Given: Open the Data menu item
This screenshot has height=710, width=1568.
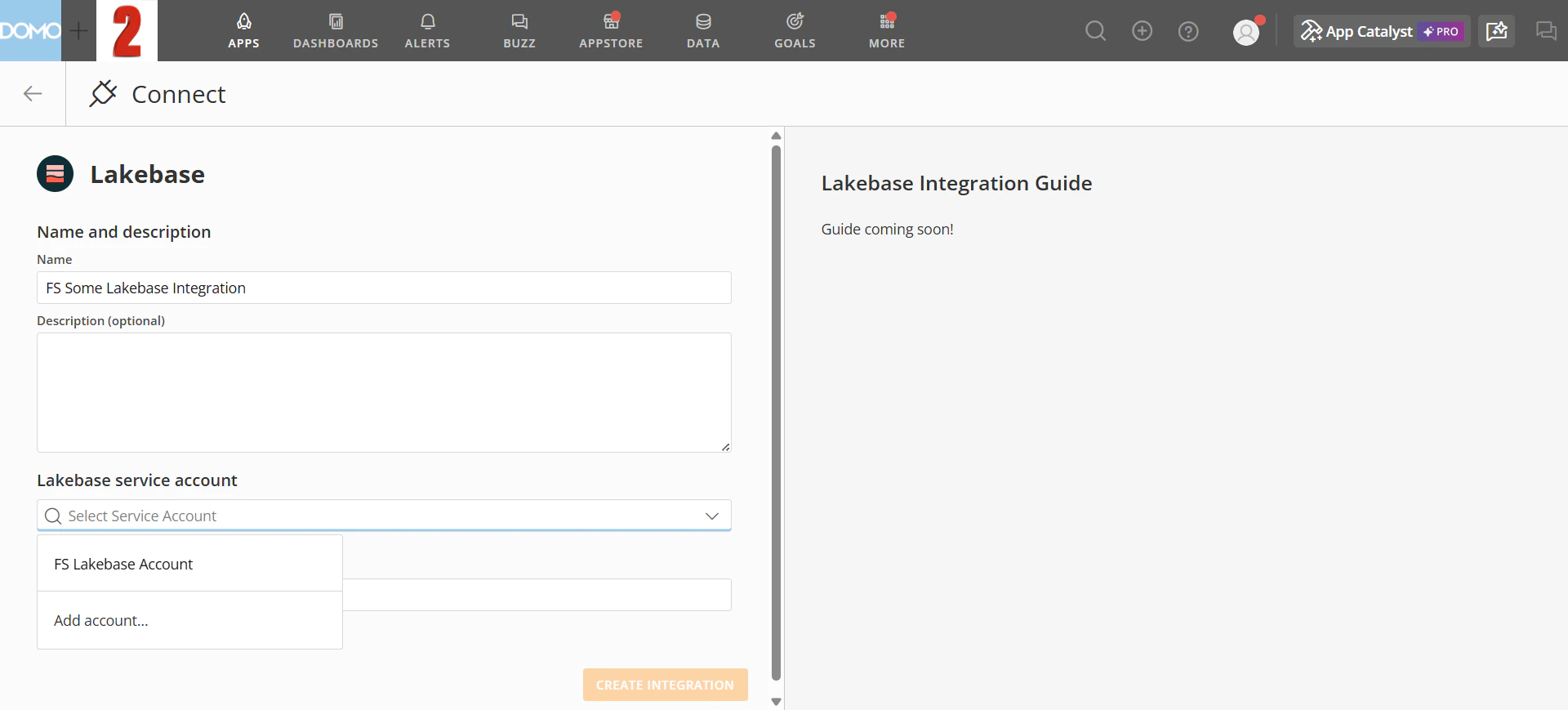Looking at the screenshot, I should (x=703, y=31).
